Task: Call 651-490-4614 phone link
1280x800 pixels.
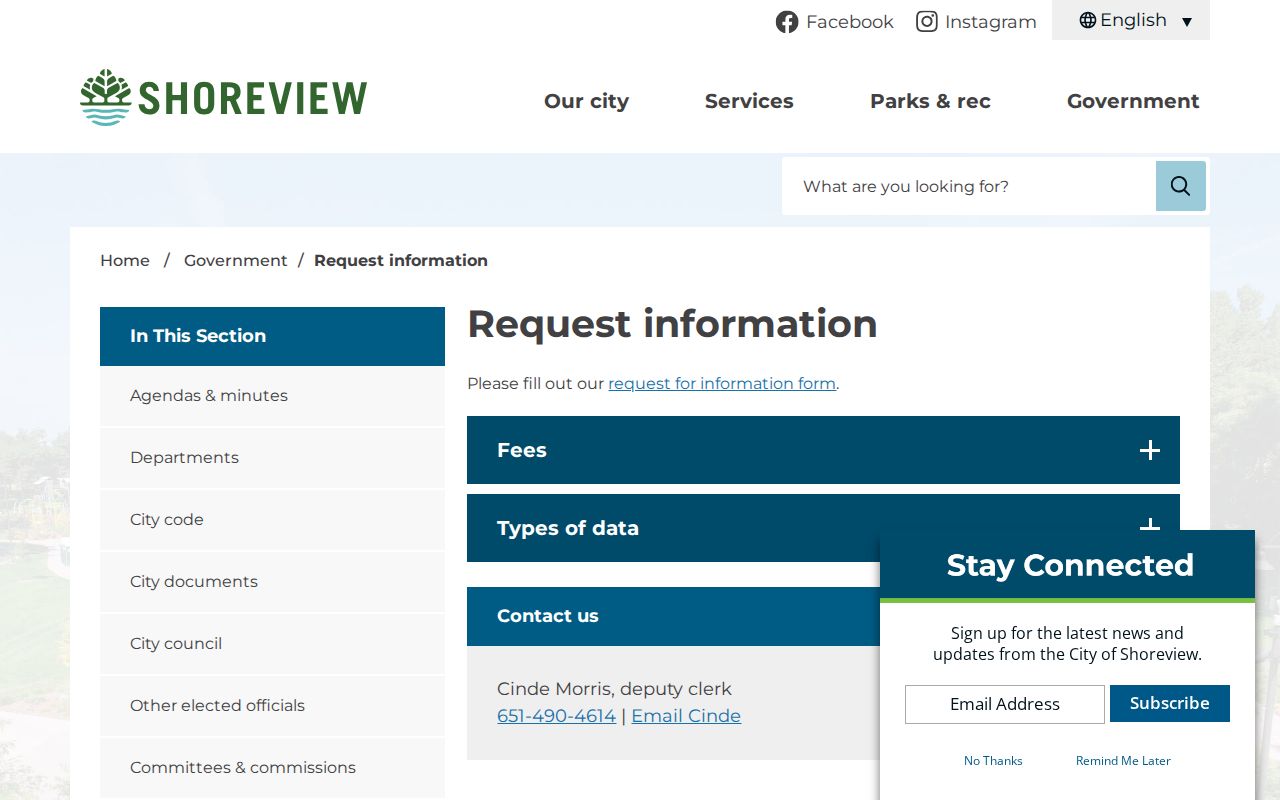Action: coord(556,716)
